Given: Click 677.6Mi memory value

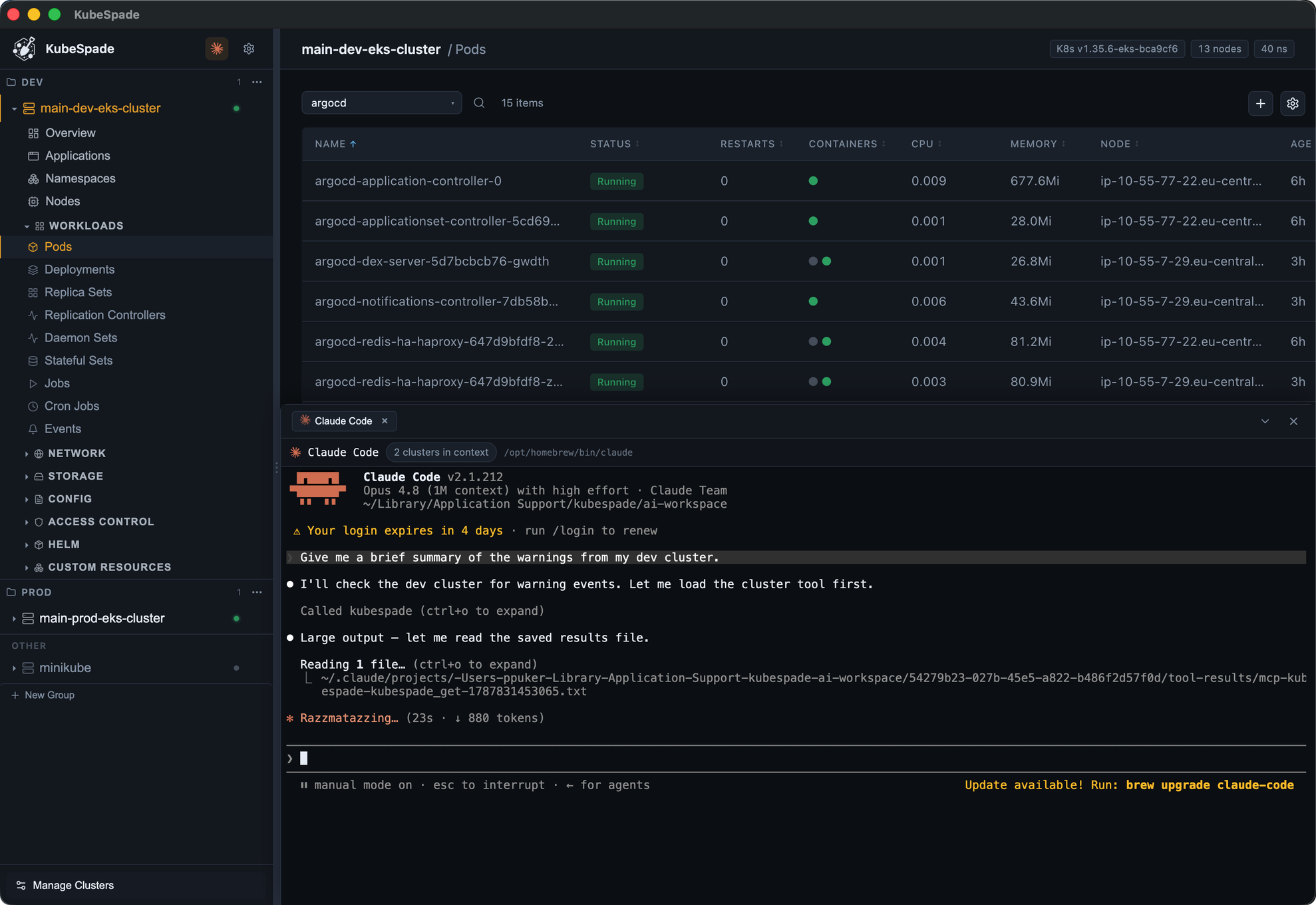Looking at the screenshot, I should click(x=1035, y=181).
